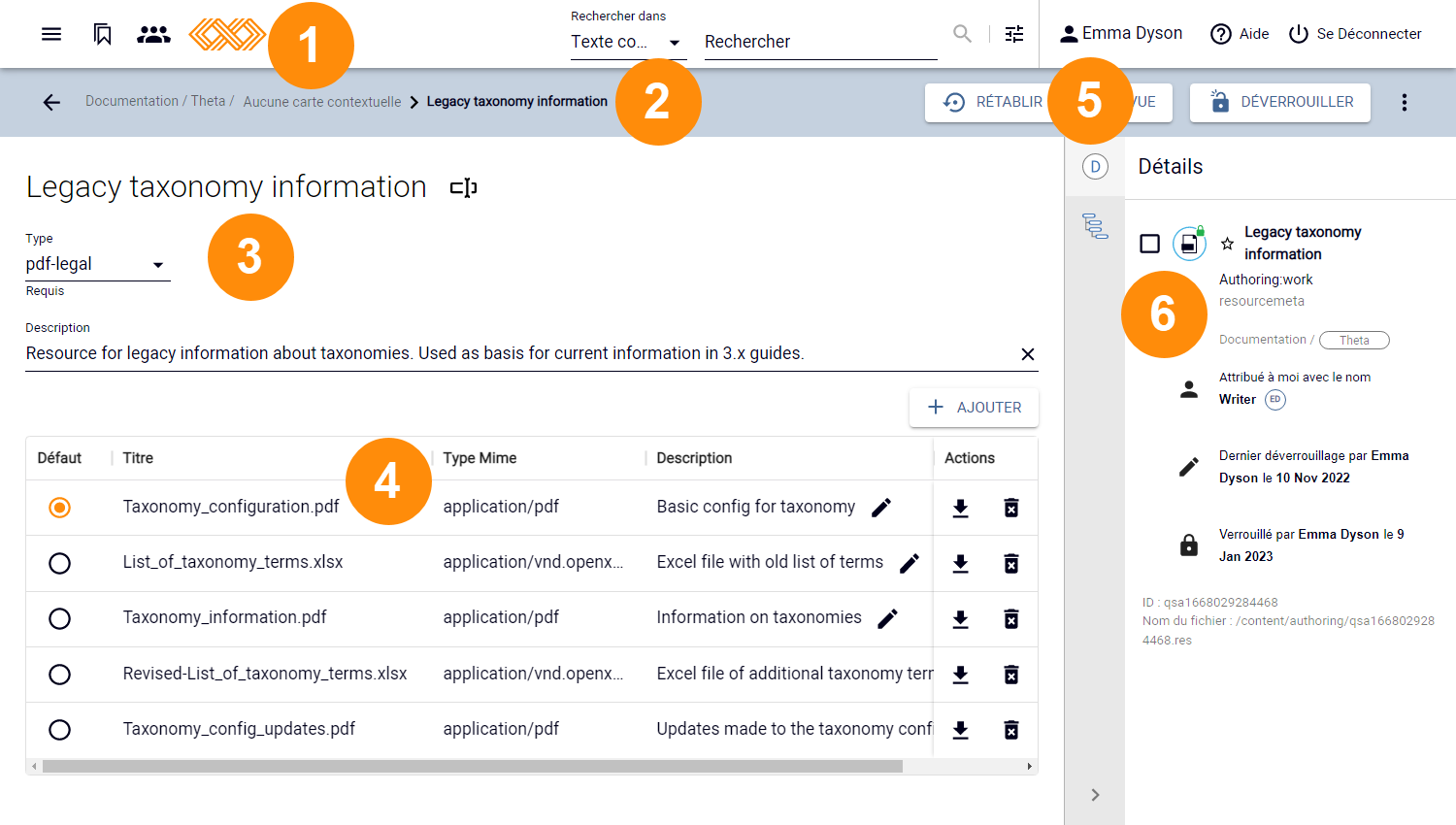This screenshot has width=1456, height=825.
Task: Open the bookmarks icon
Action: pyautogui.click(x=102, y=34)
